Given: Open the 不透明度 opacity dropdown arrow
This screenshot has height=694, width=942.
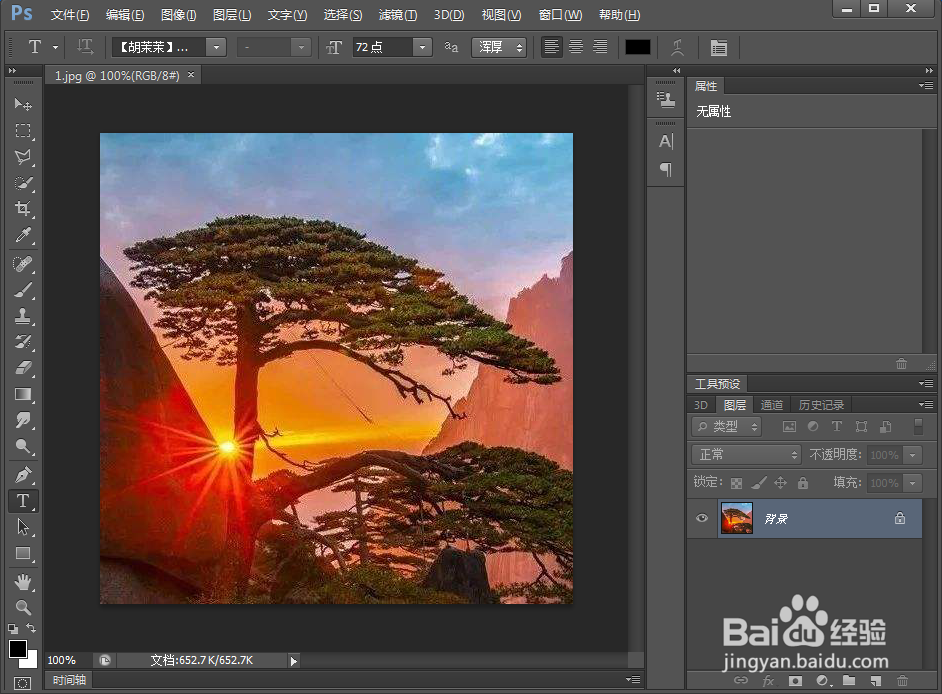Looking at the screenshot, I should pyautogui.click(x=913, y=455).
